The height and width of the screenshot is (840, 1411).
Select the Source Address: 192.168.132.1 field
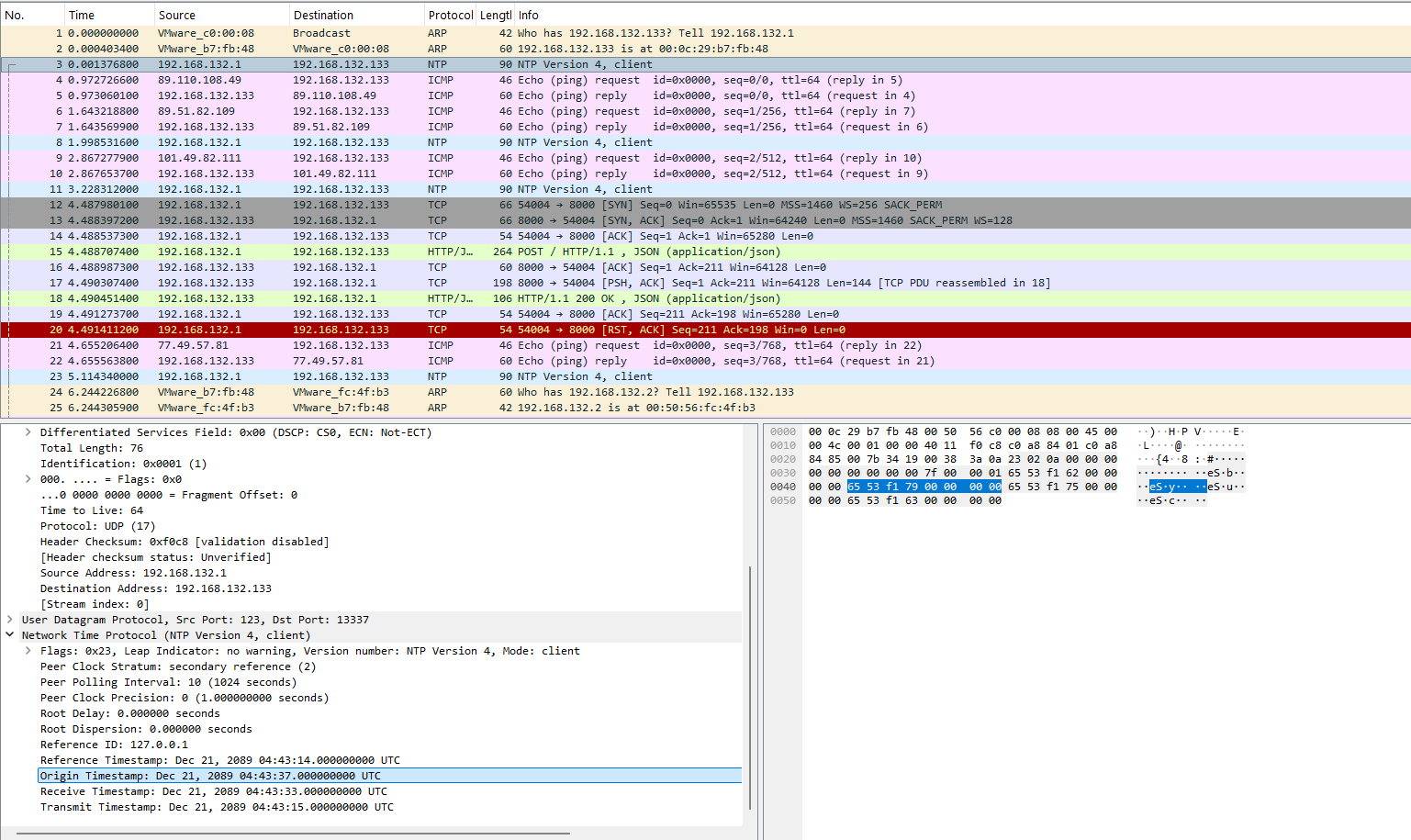[133, 573]
